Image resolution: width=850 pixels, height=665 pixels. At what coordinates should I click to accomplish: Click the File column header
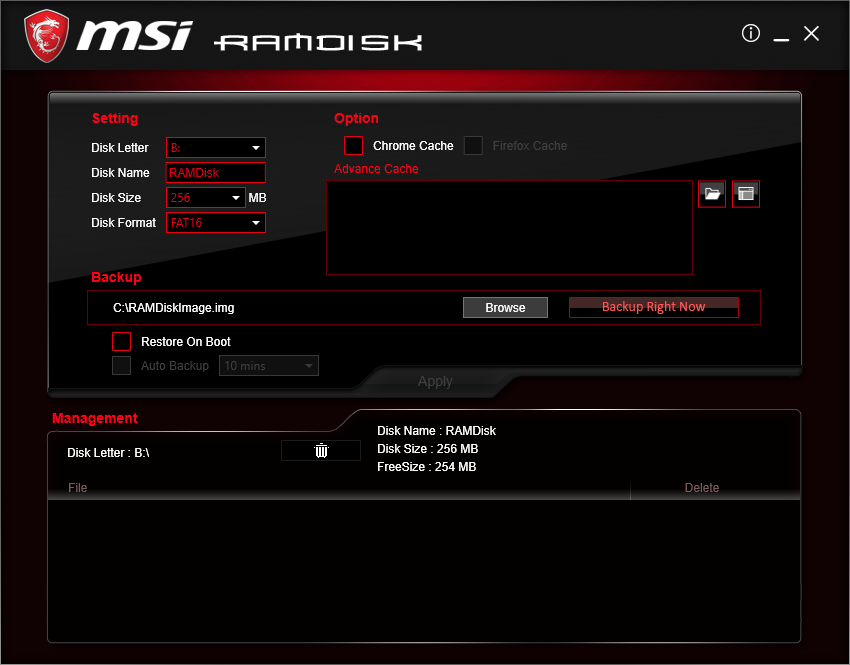tap(78, 488)
